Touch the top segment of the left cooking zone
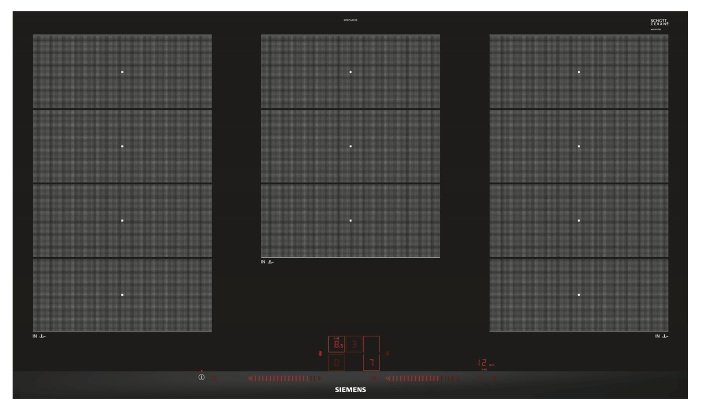The width and height of the screenshot is (701, 409). tap(122, 72)
